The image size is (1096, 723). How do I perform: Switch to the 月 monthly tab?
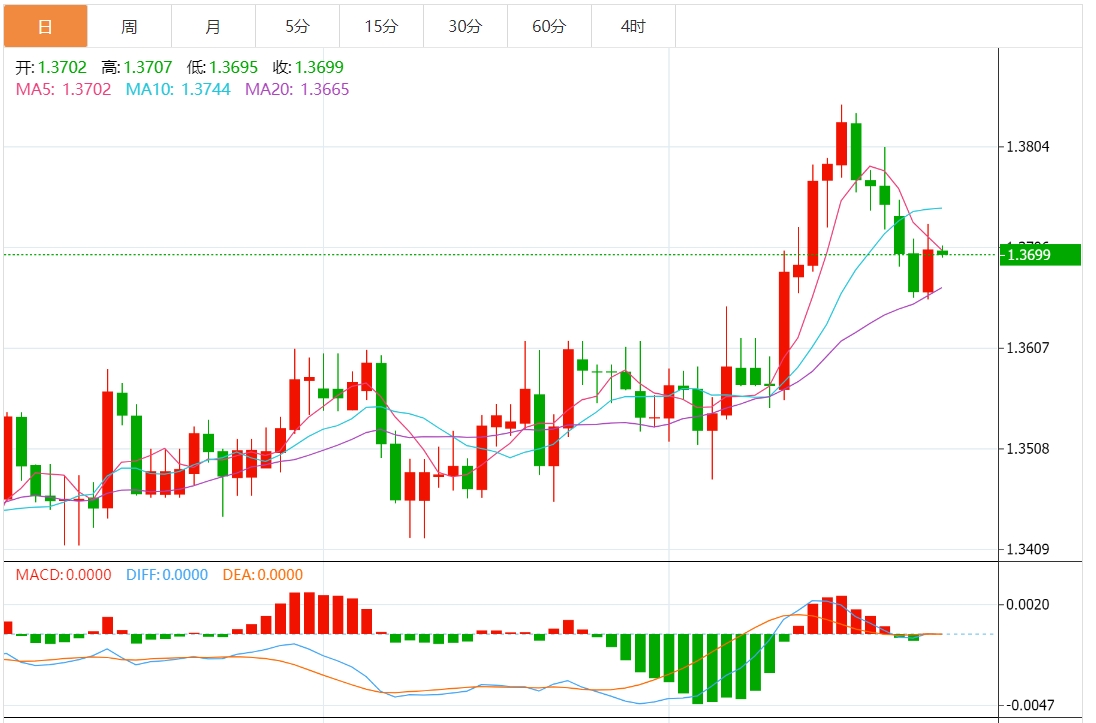(x=213, y=27)
